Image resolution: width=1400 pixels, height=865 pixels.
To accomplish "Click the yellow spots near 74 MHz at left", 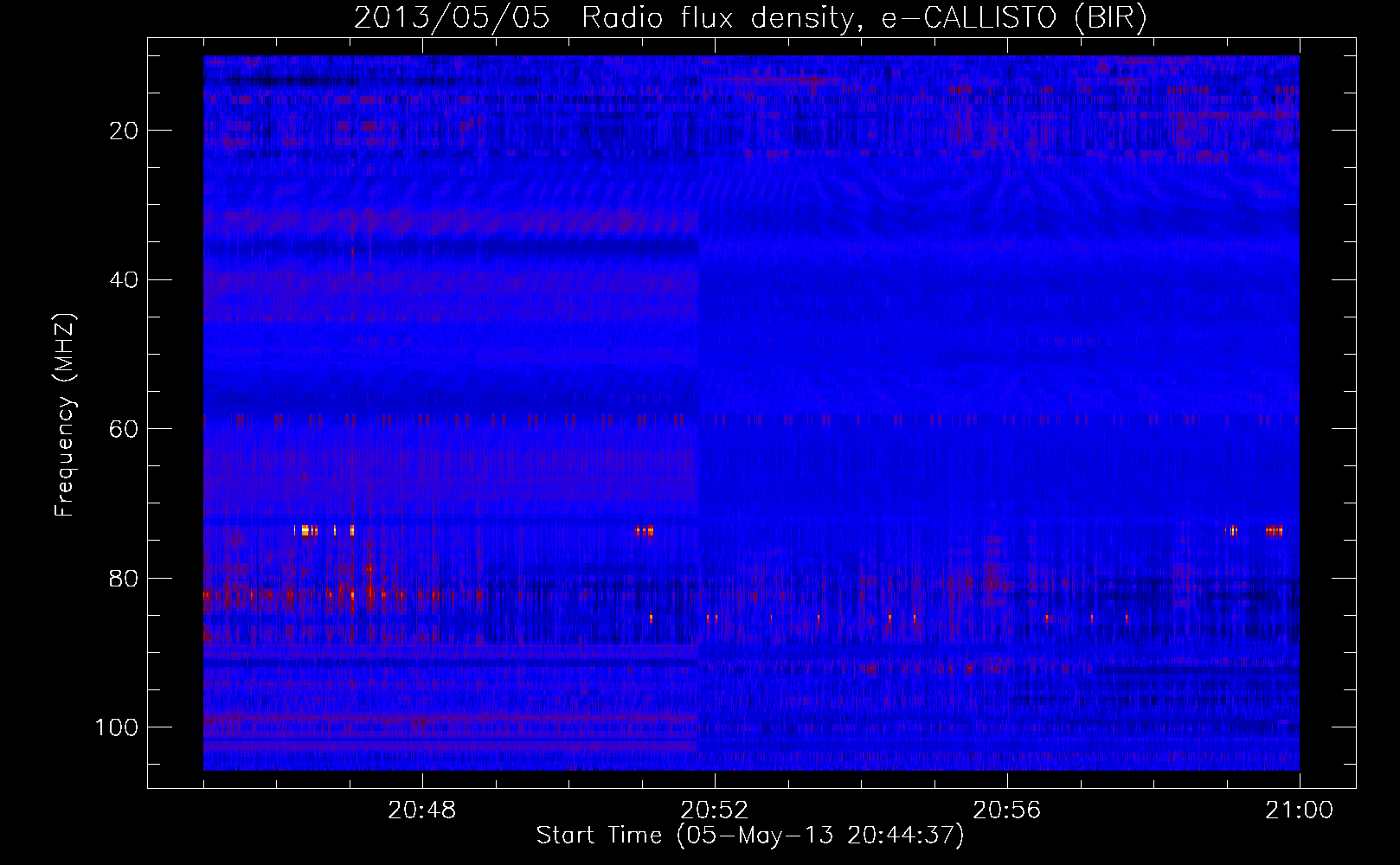I will click(324, 531).
